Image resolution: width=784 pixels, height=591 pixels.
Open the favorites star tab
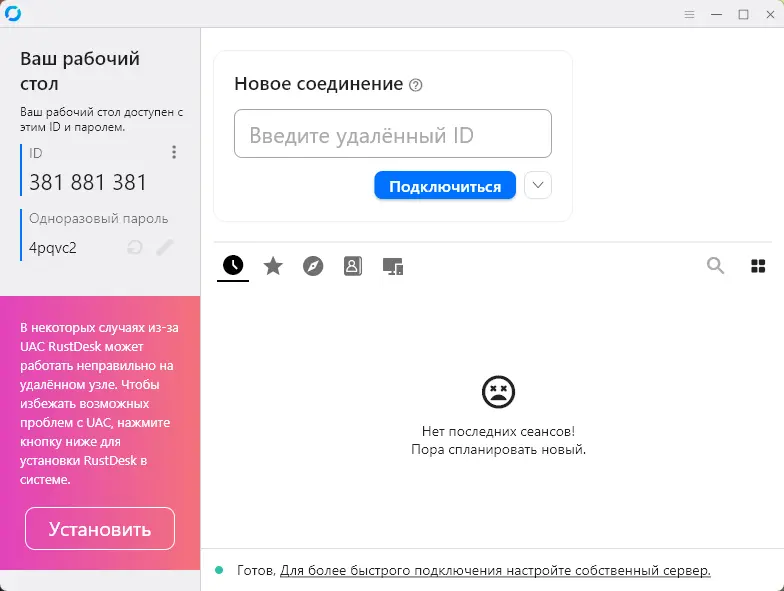tap(273, 266)
